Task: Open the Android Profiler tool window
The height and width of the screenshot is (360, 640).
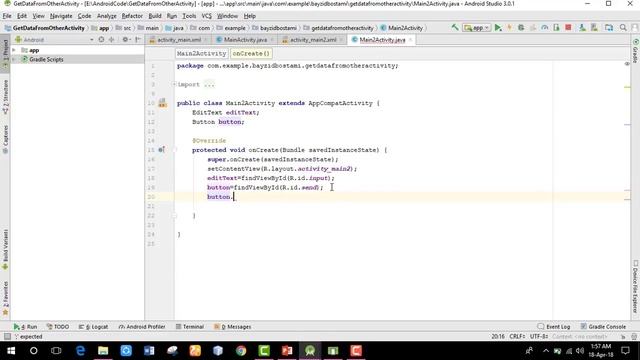Action: pos(142,327)
